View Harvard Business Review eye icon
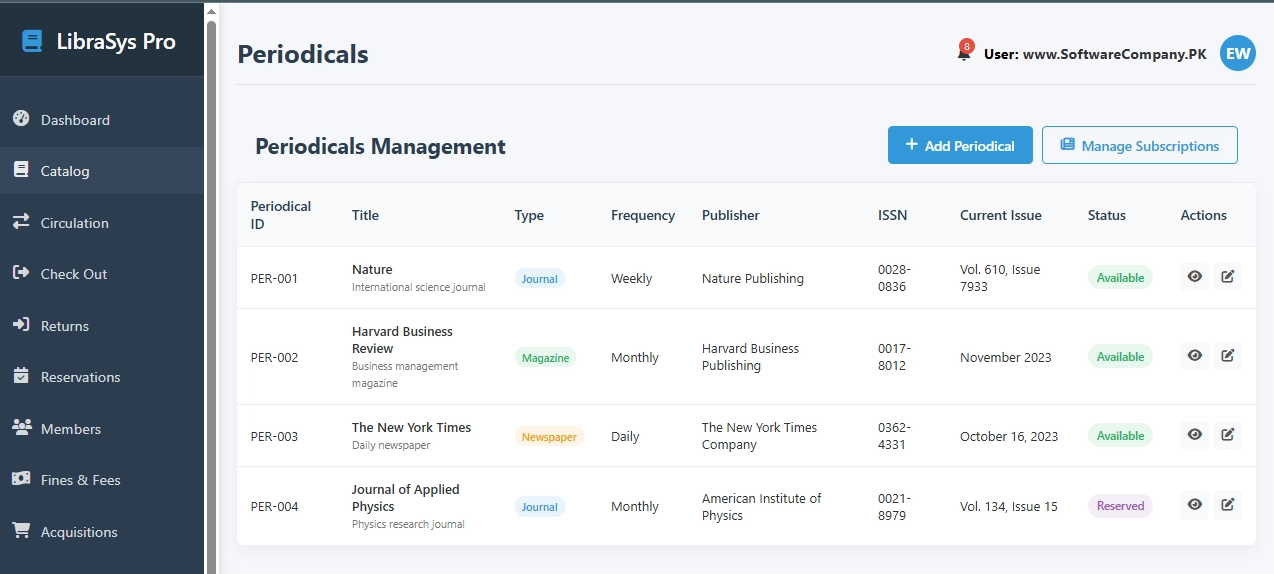The width and height of the screenshot is (1274, 574). click(x=1194, y=356)
